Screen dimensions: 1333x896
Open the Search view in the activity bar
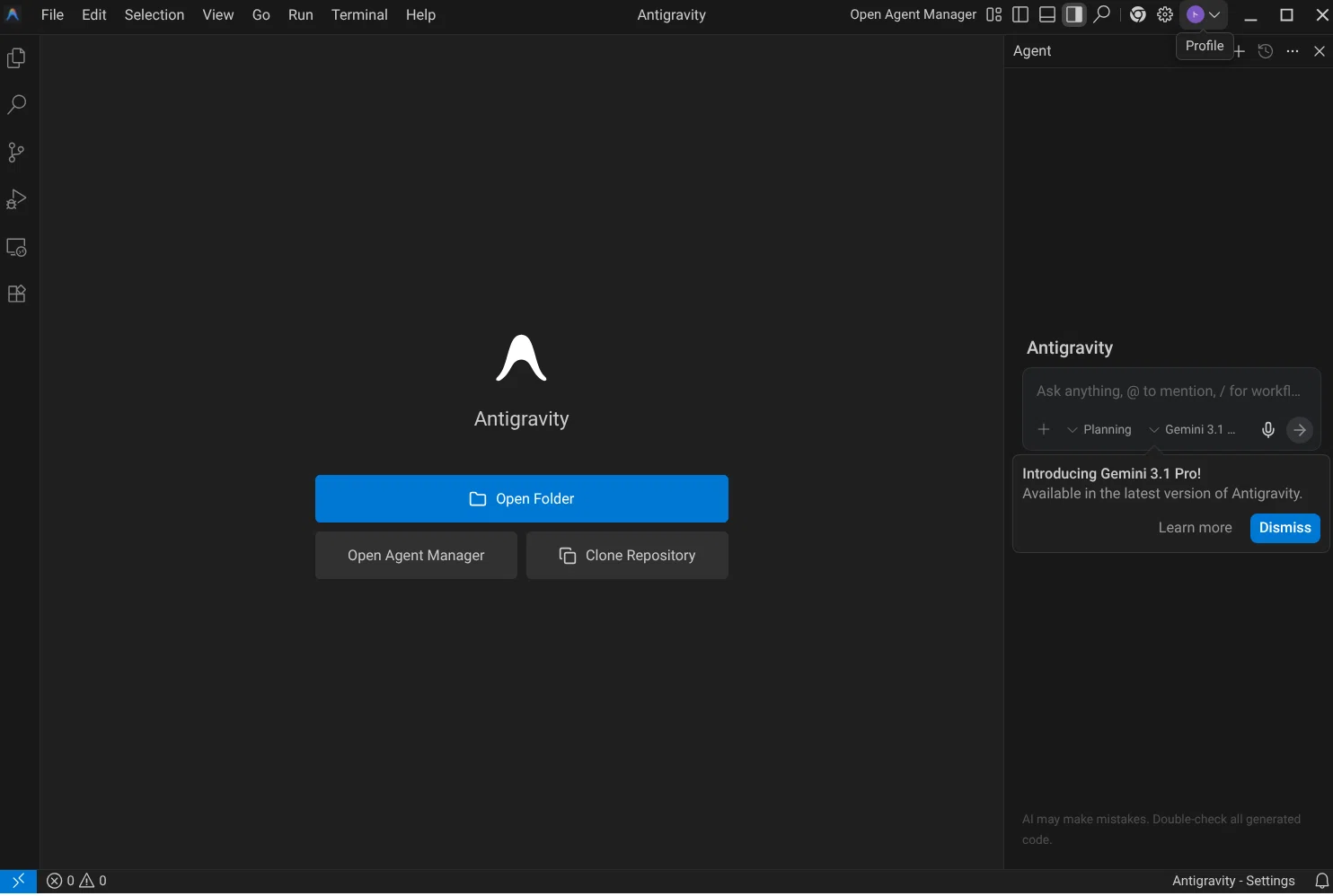tap(16, 105)
